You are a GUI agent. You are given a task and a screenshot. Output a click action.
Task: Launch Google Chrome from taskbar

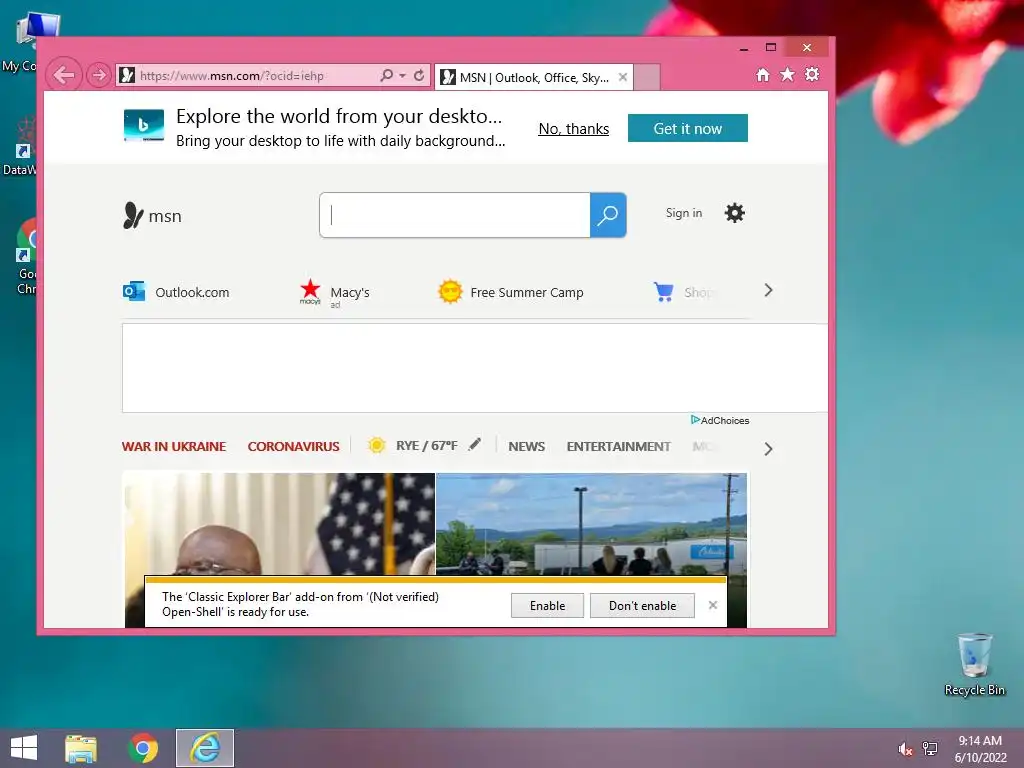pos(143,748)
